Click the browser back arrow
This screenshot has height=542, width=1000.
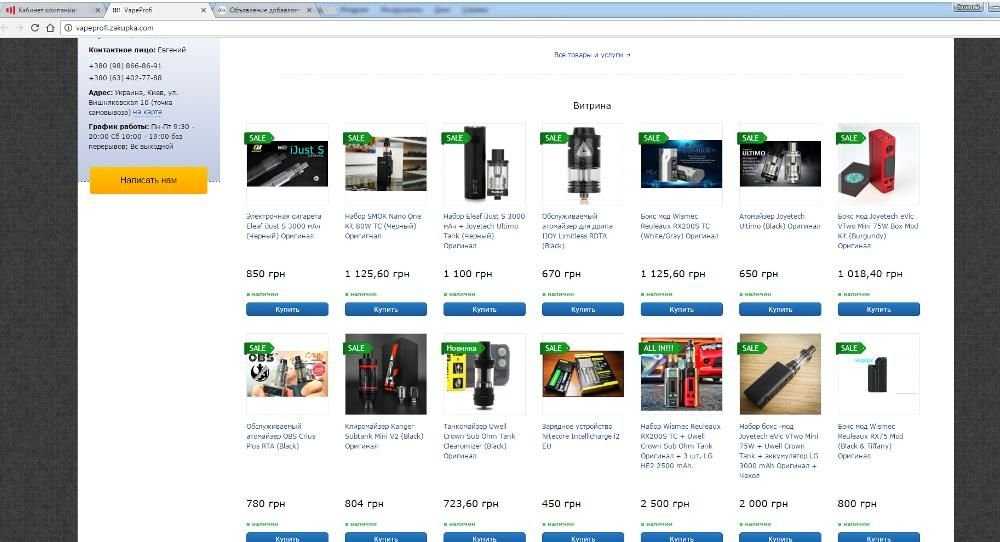[4, 28]
